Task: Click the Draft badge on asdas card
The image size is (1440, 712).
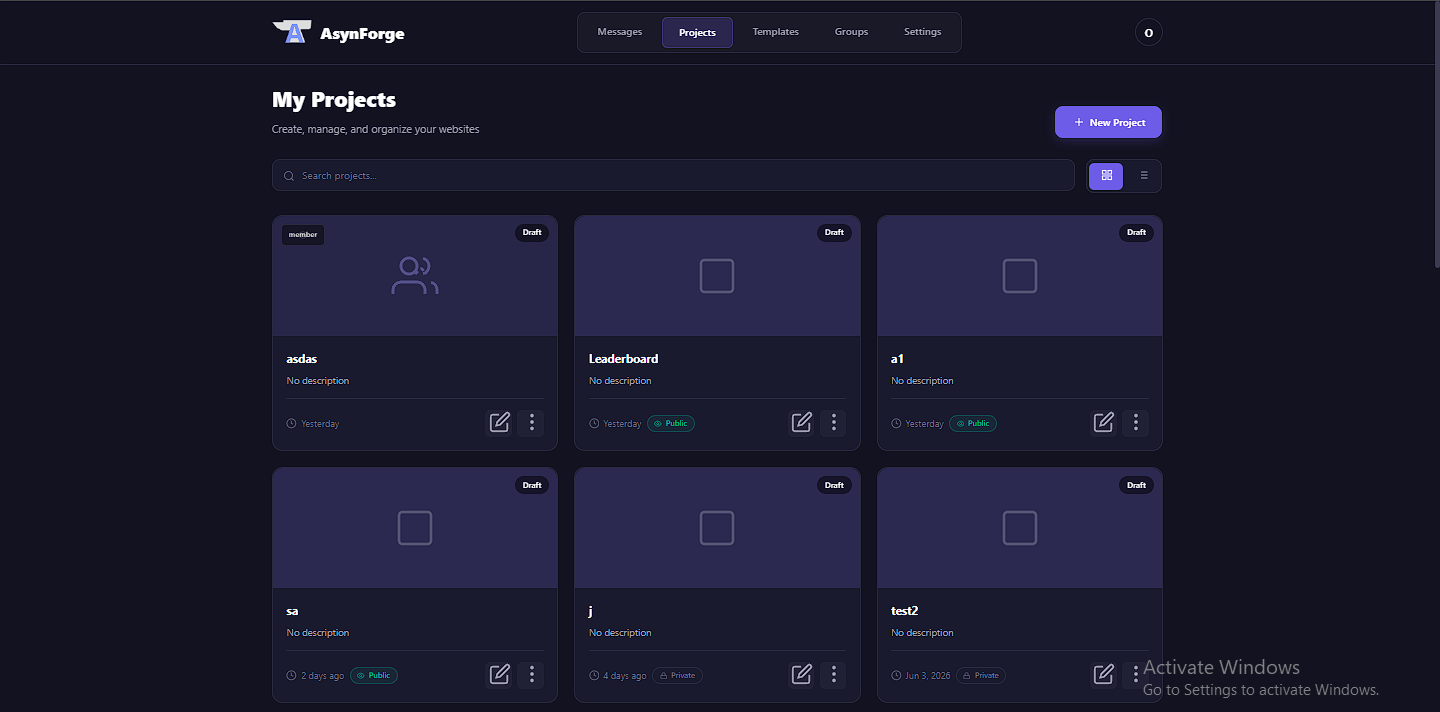Action: 532,232
